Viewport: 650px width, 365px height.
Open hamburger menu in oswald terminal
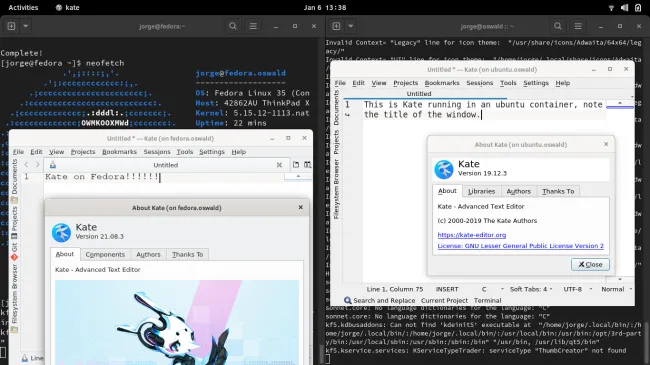[x=578, y=26]
